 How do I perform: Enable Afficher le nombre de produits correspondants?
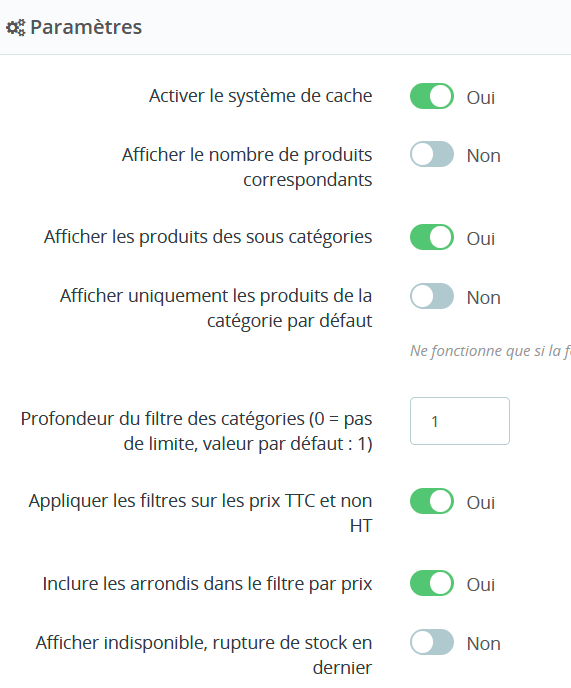pos(432,154)
